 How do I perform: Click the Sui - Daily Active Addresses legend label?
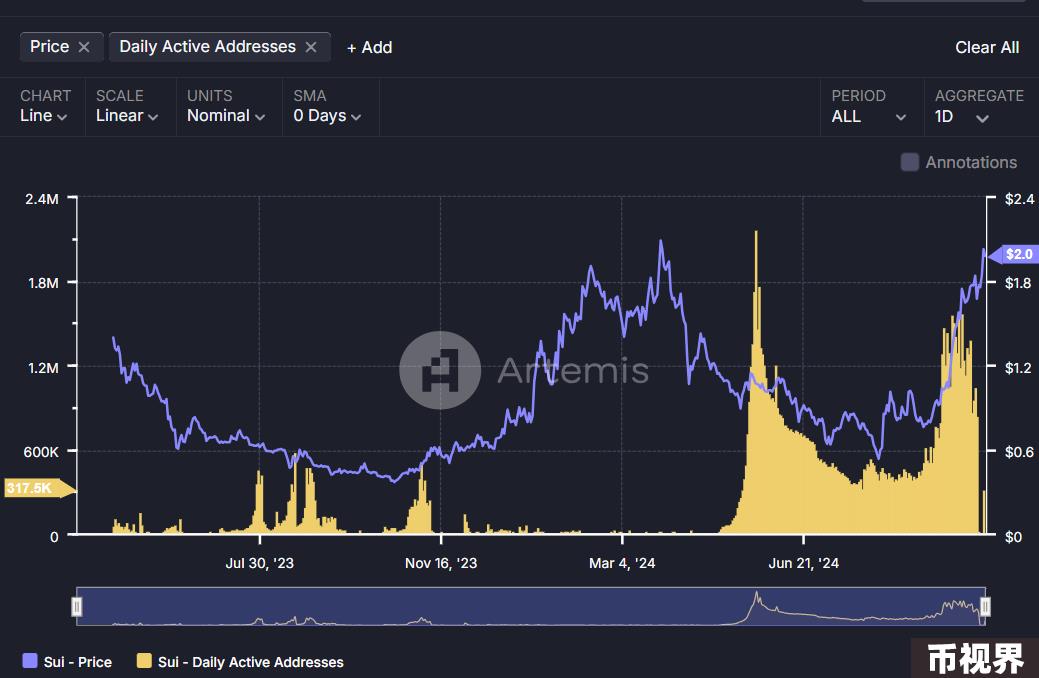click(x=250, y=662)
